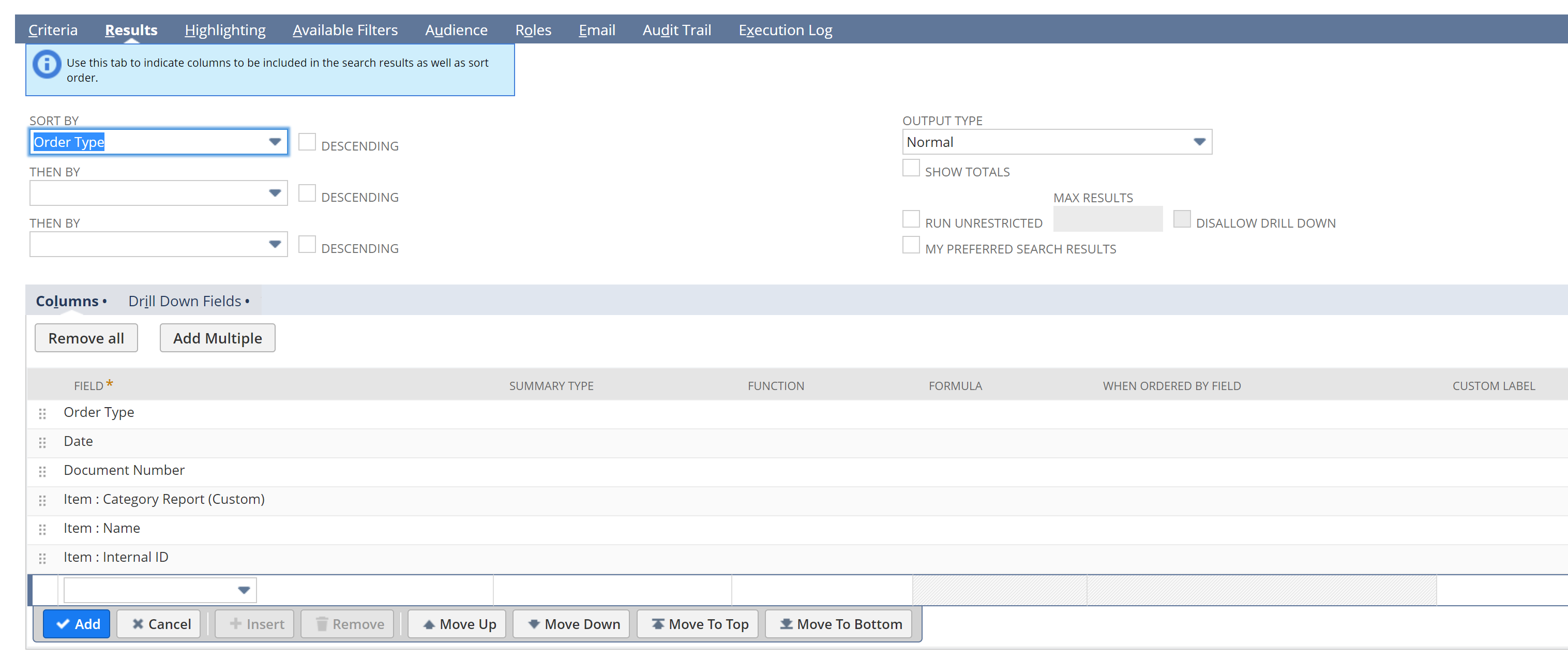
Task: Click the FIELD column header
Action: pyautogui.click(x=89, y=386)
